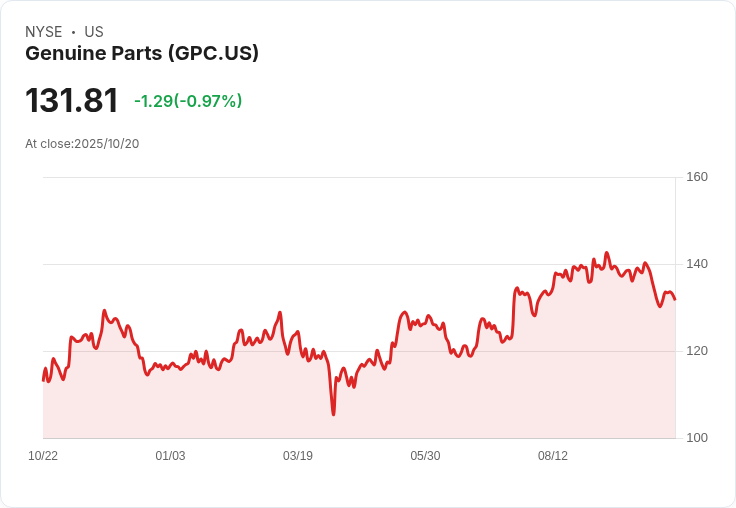Click the 140 y-axis price label
The width and height of the screenshot is (736, 508).
point(697,264)
